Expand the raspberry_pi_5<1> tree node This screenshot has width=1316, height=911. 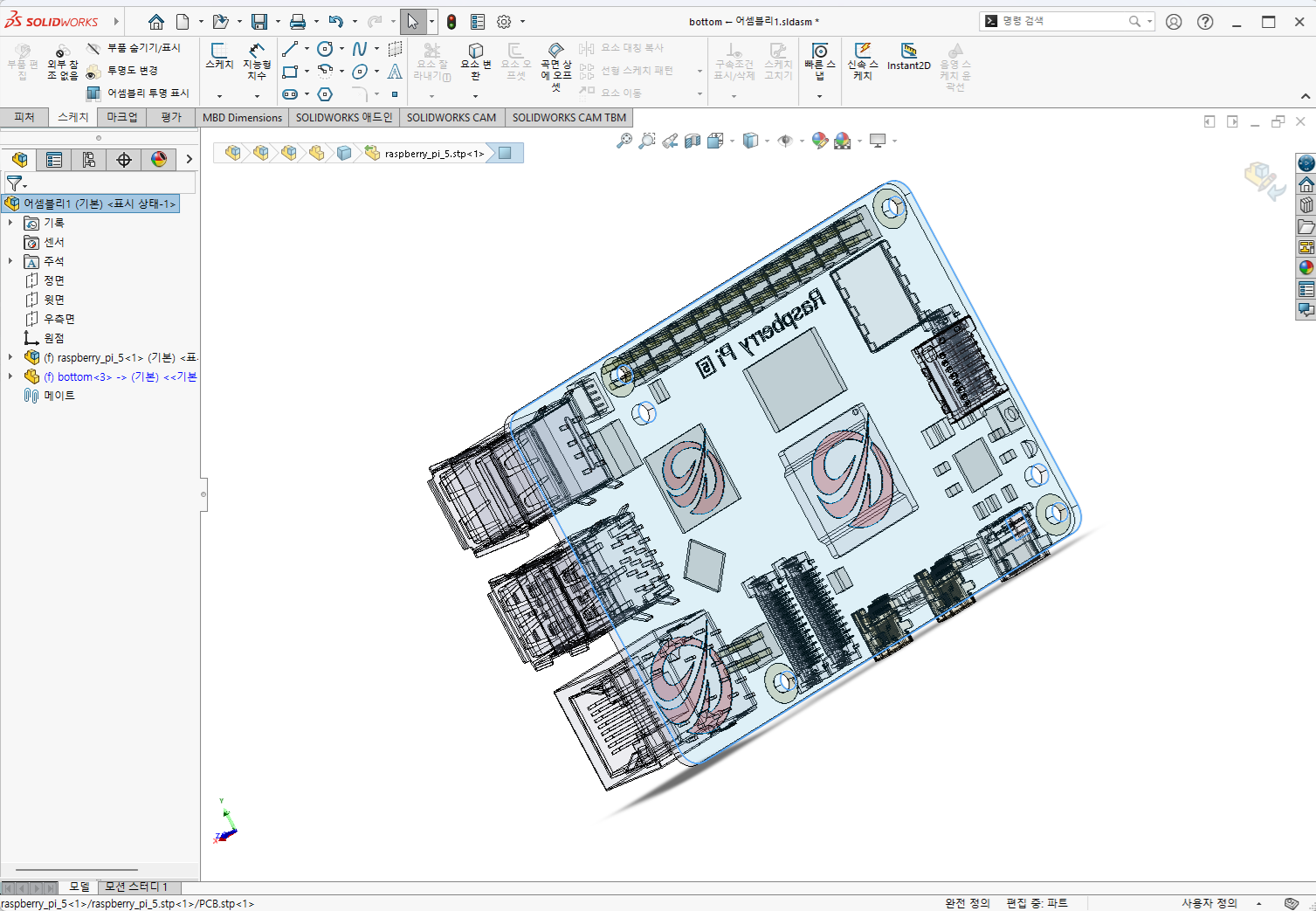click(10, 357)
